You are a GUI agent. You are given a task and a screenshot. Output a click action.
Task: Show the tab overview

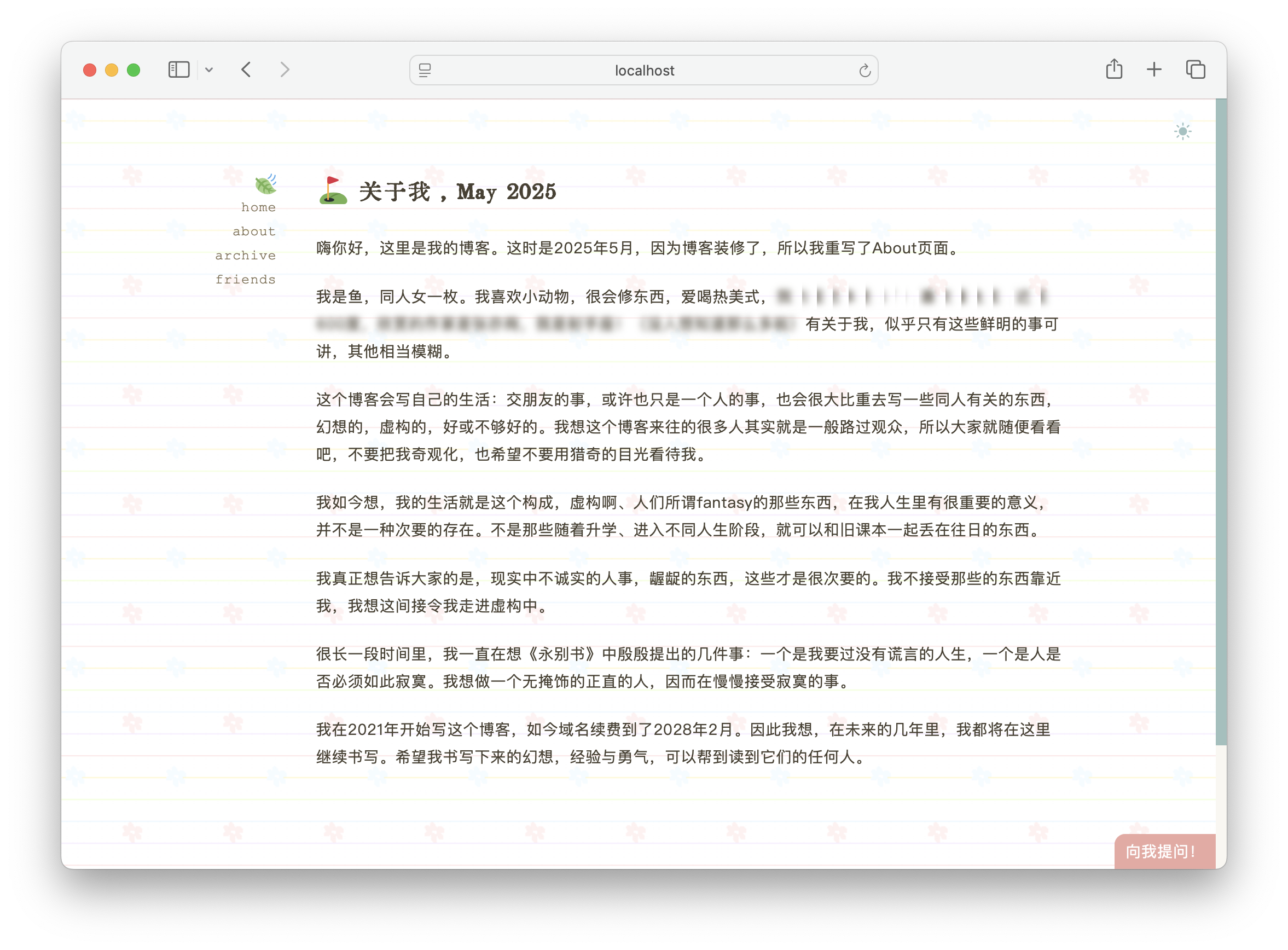pyautogui.click(x=1195, y=70)
